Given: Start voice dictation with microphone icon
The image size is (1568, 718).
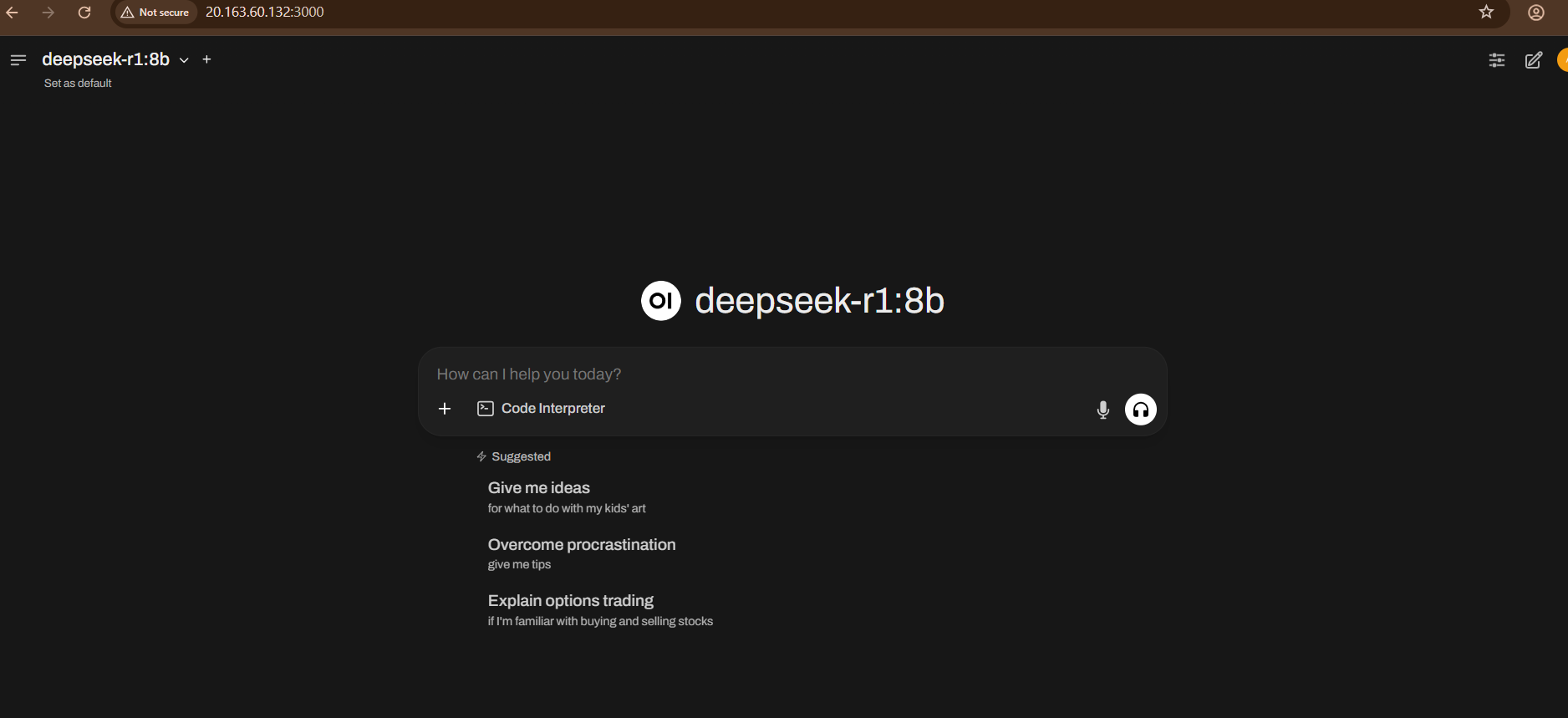Looking at the screenshot, I should (1103, 410).
